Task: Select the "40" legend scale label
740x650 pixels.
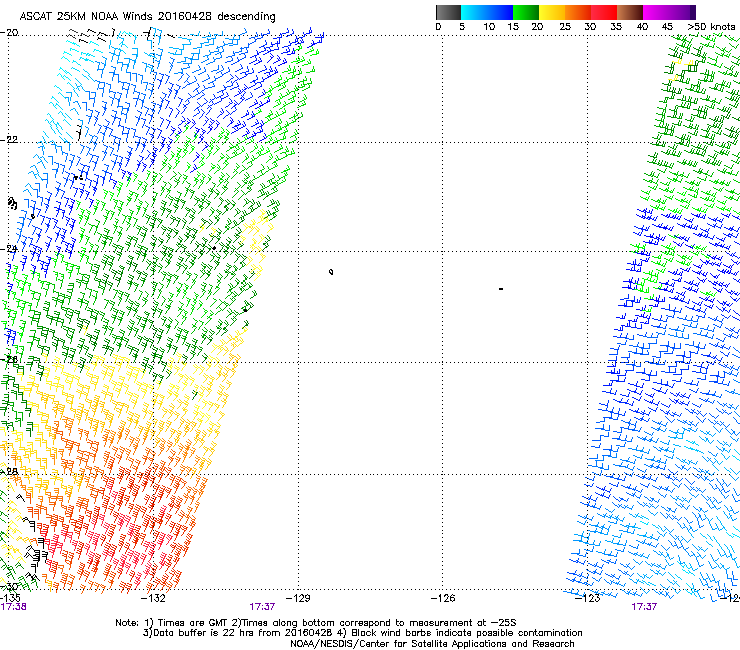Action: point(642,27)
